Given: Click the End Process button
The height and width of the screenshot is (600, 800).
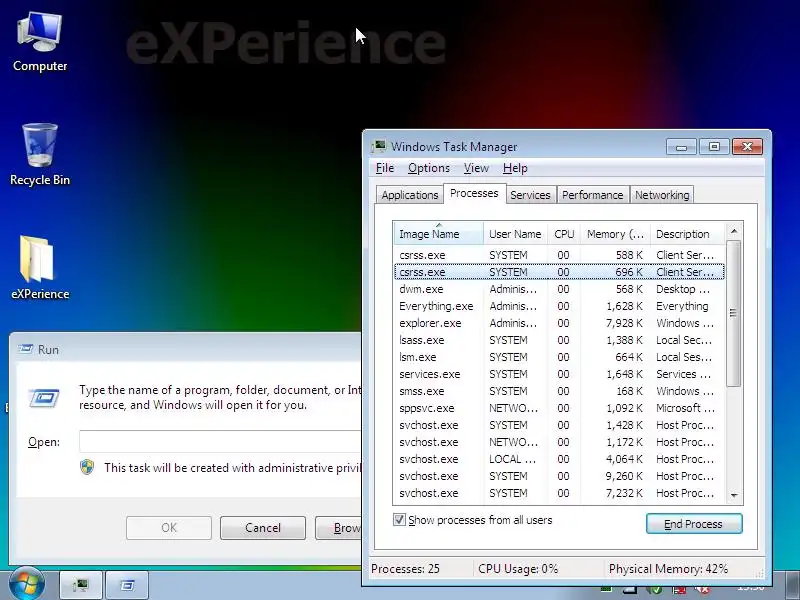Looking at the screenshot, I should (x=693, y=523).
